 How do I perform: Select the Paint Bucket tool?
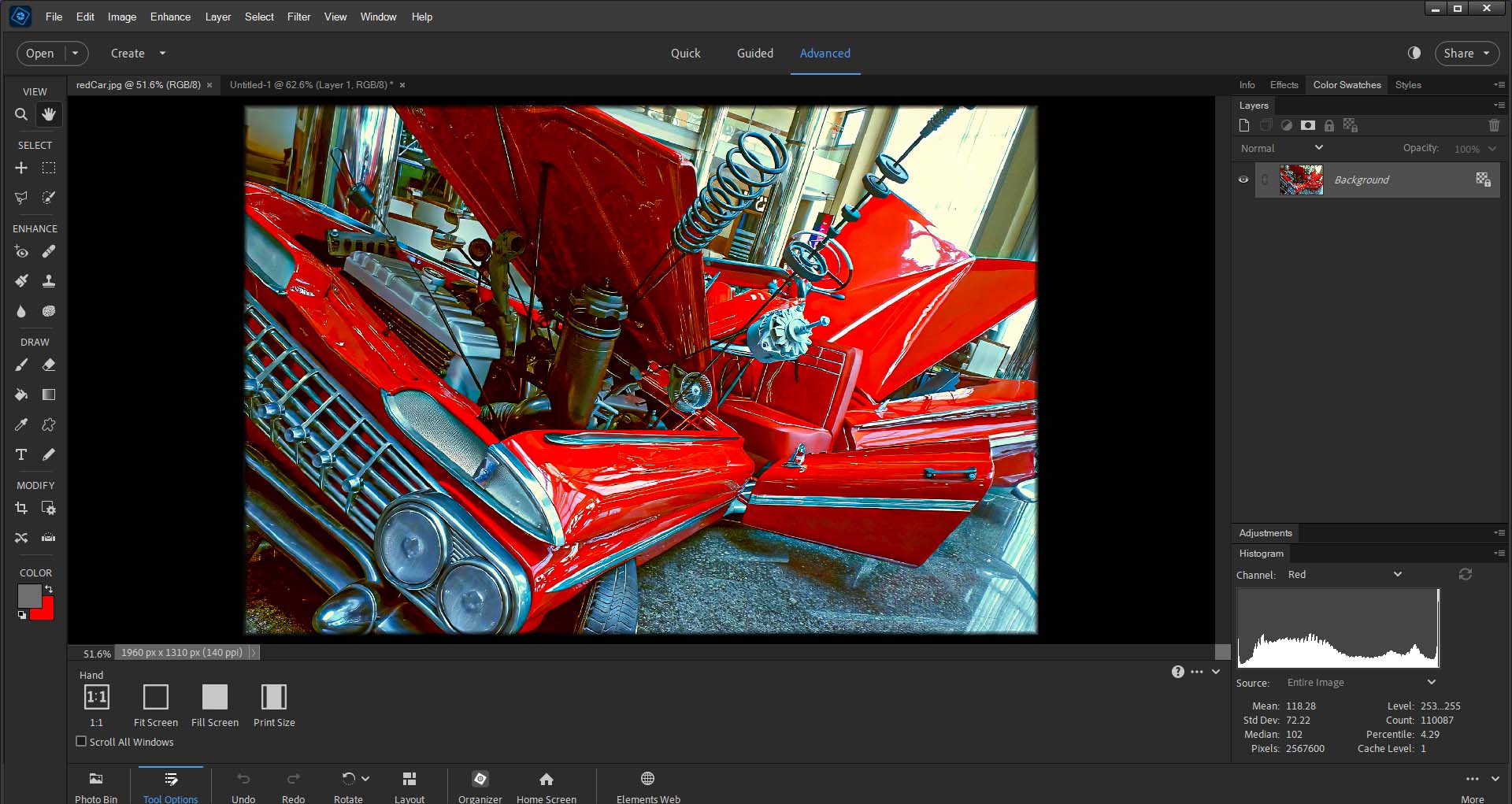pyautogui.click(x=21, y=395)
